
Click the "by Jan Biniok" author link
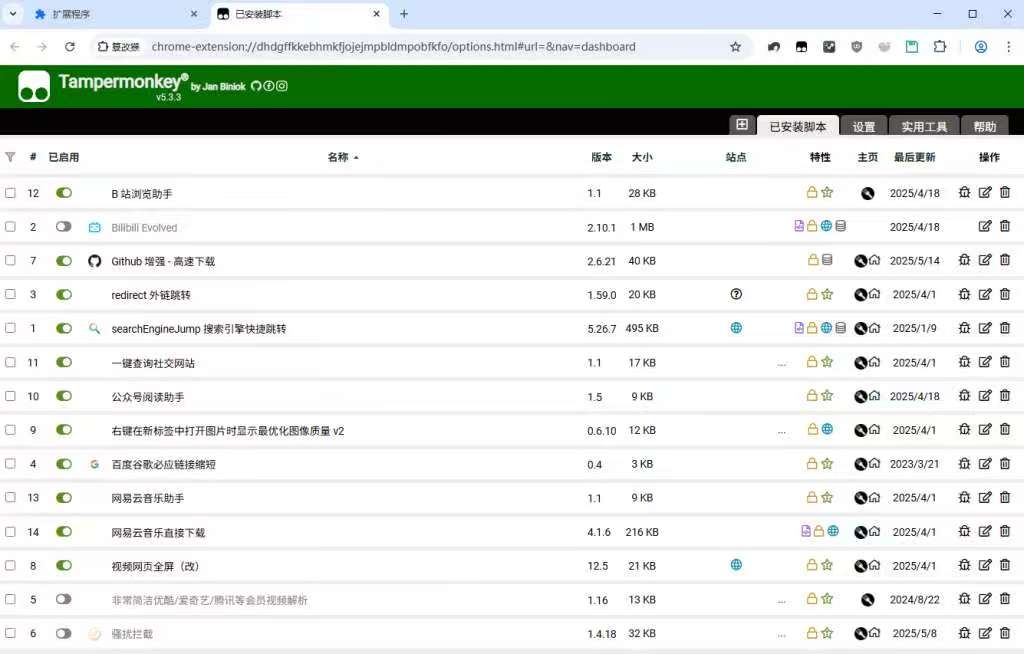click(215, 86)
